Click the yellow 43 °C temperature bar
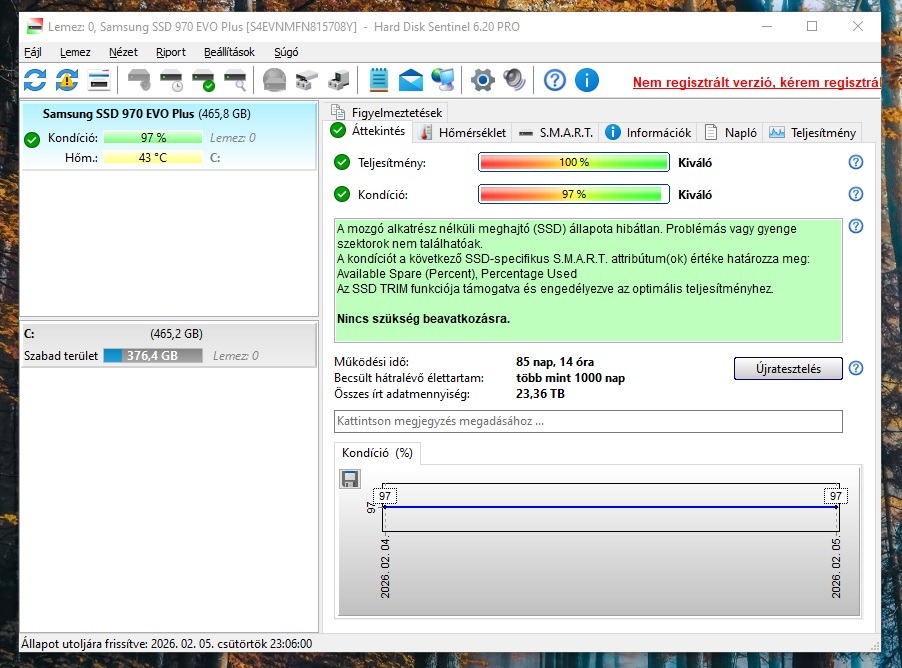 click(x=152, y=158)
